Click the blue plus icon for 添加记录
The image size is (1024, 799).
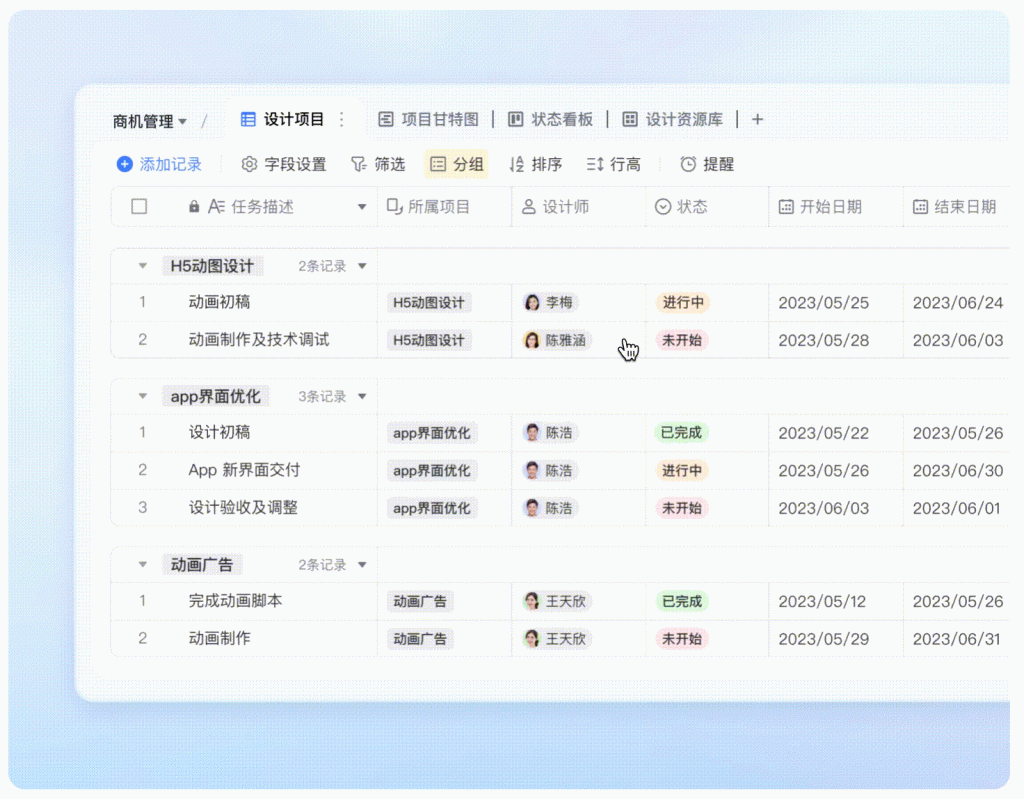(x=124, y=164)
